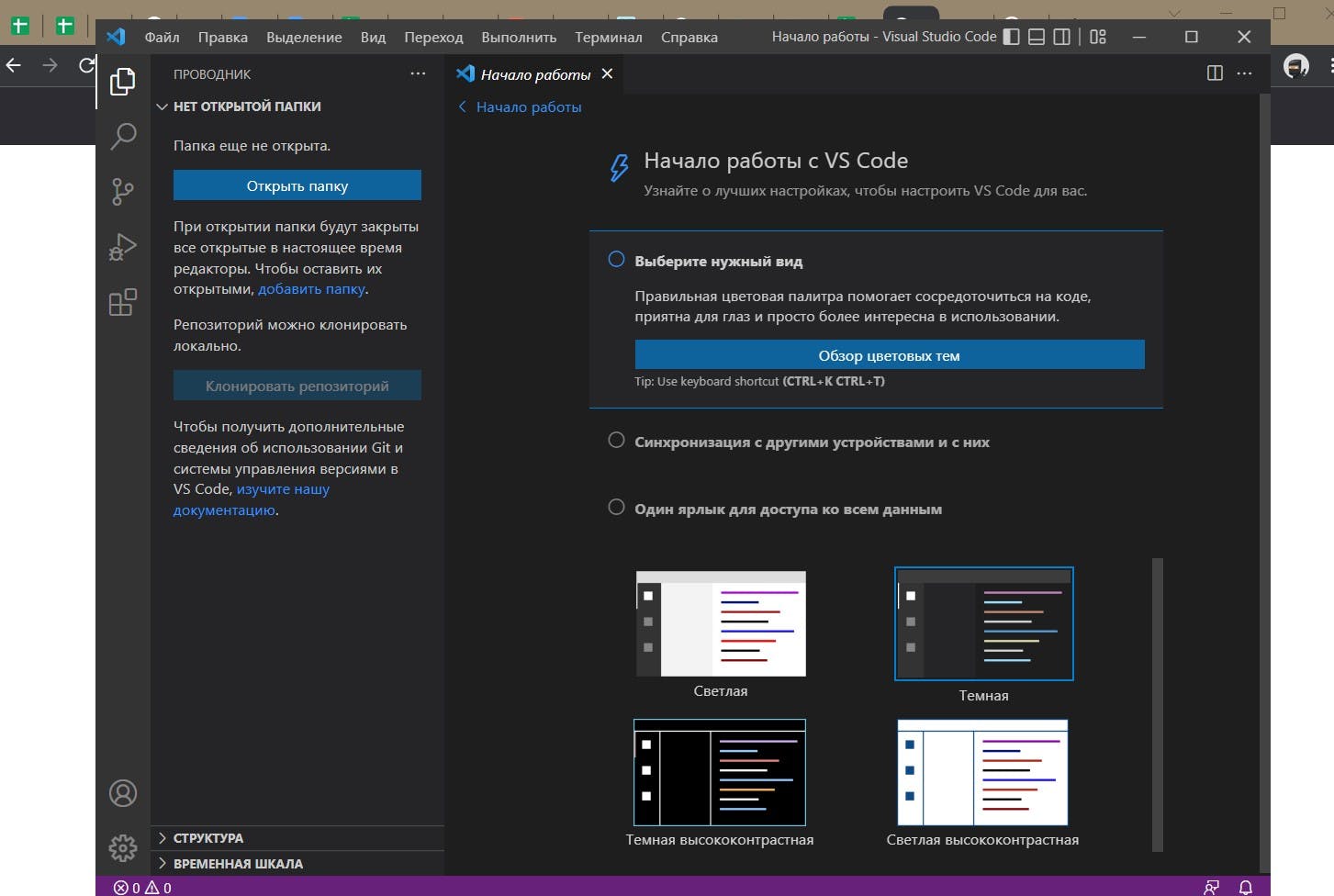Click the Открыть папку button
Viewport: 1334px width, 896px height.
[297, 185]
